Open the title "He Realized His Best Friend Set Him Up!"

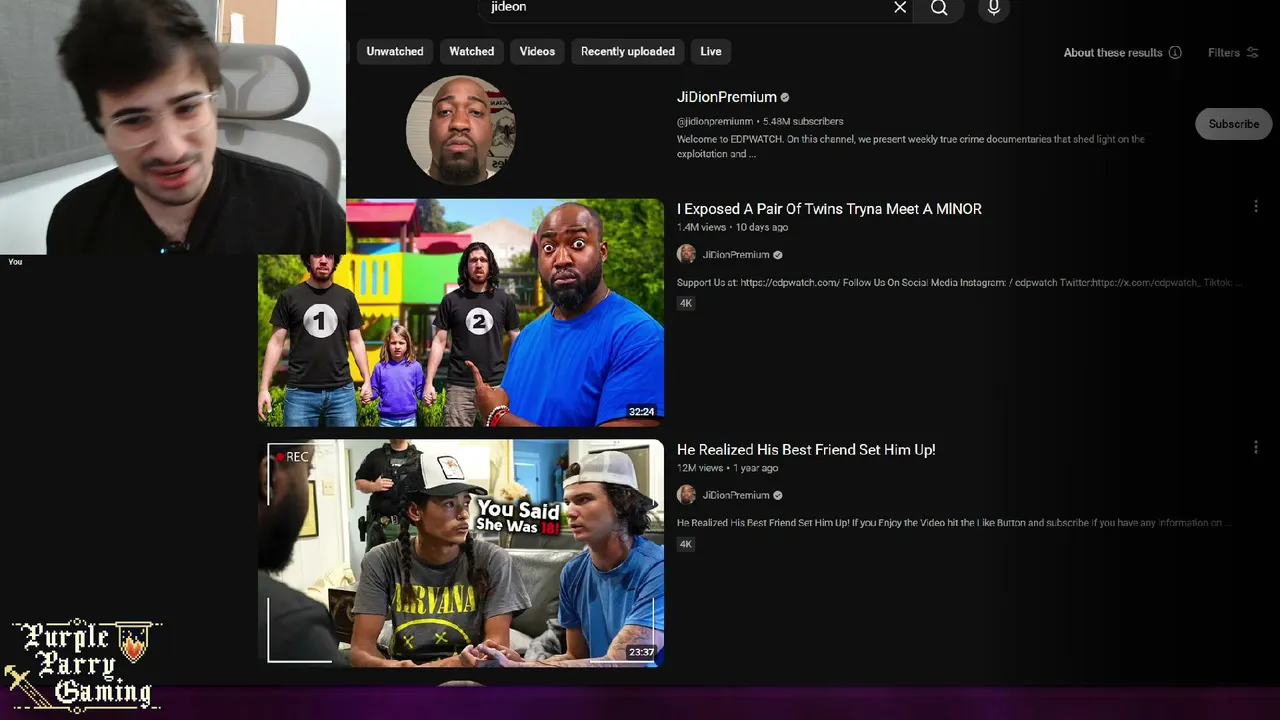coord(806,450)
